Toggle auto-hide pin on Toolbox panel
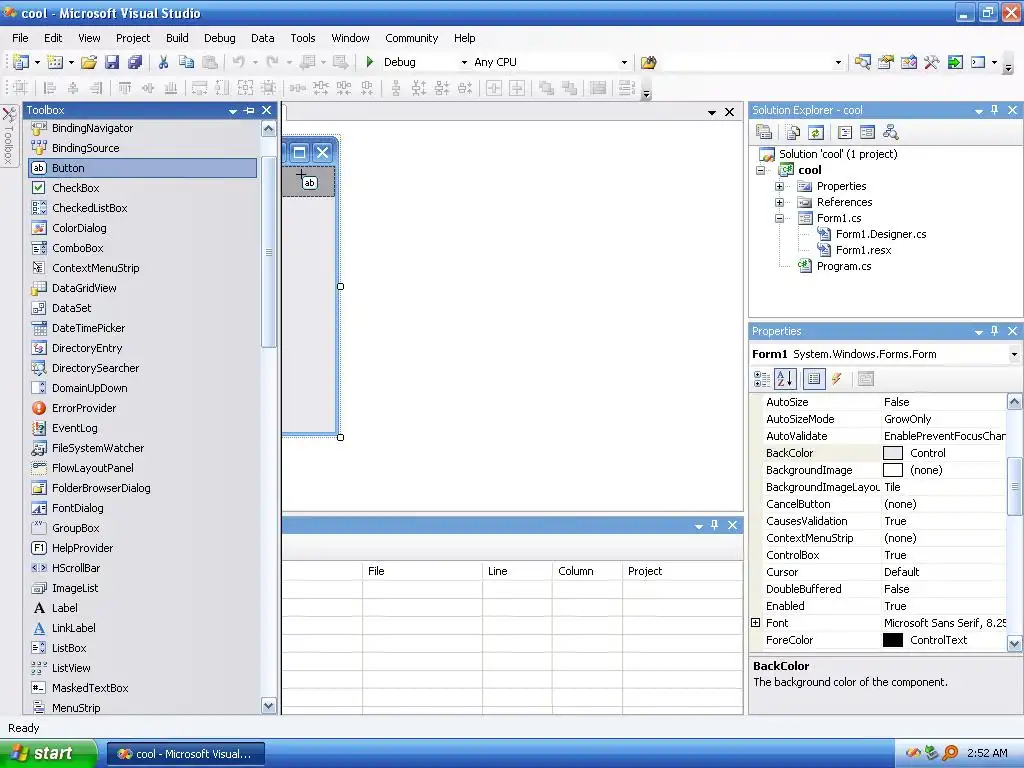 click(249, 110)
